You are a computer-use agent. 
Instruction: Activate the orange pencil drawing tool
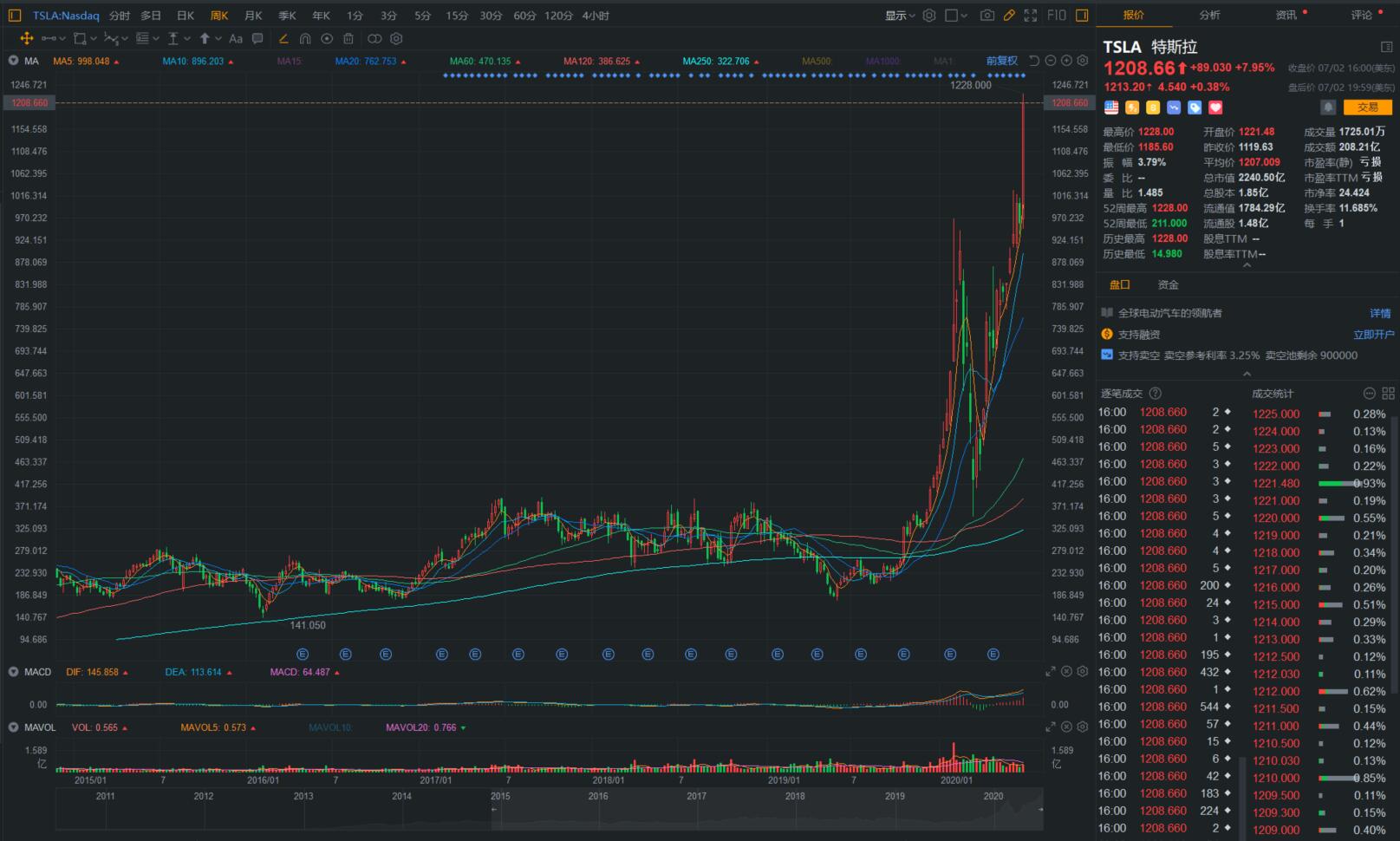[283, 38]
